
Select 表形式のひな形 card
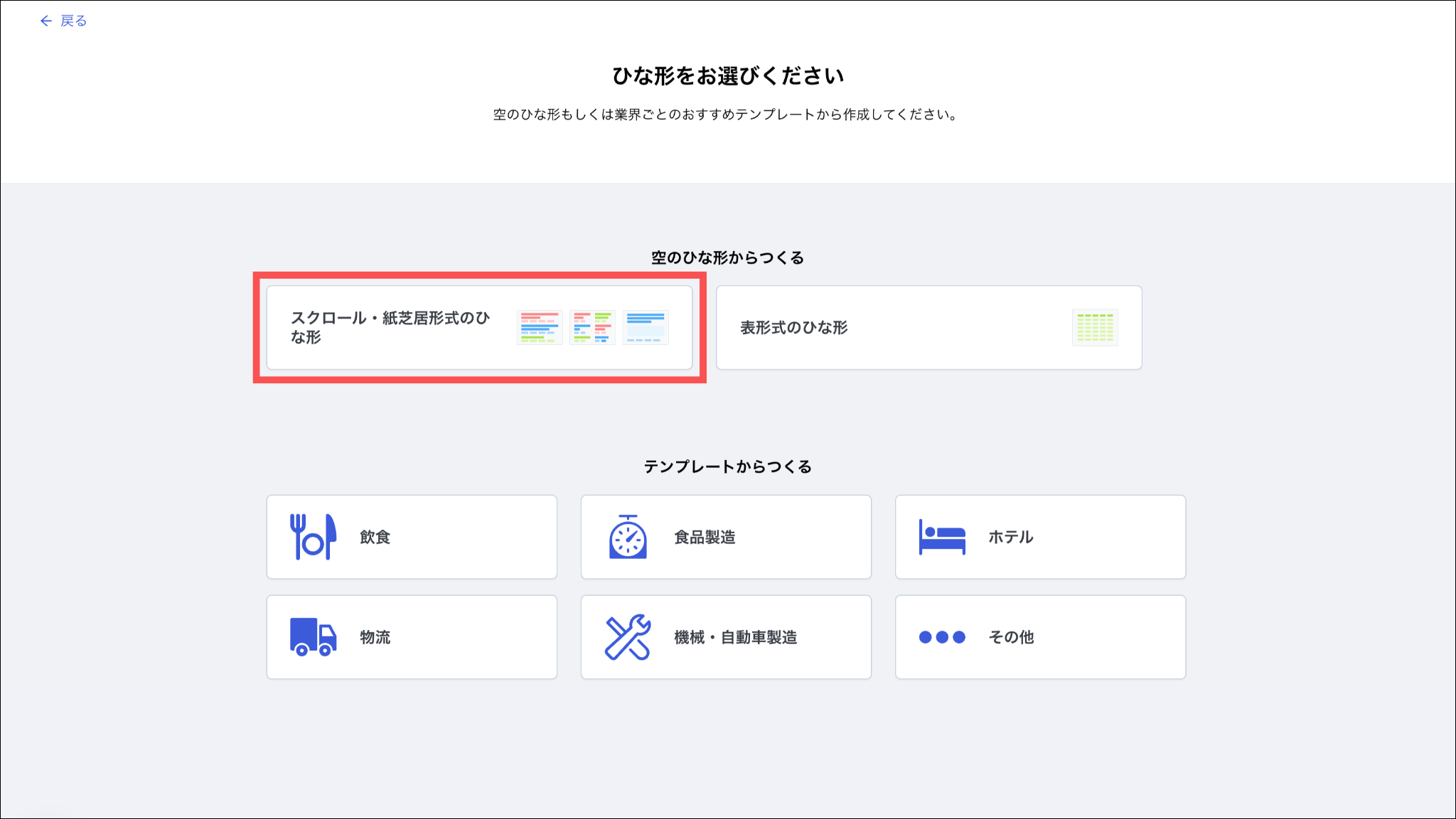point(794,328)
